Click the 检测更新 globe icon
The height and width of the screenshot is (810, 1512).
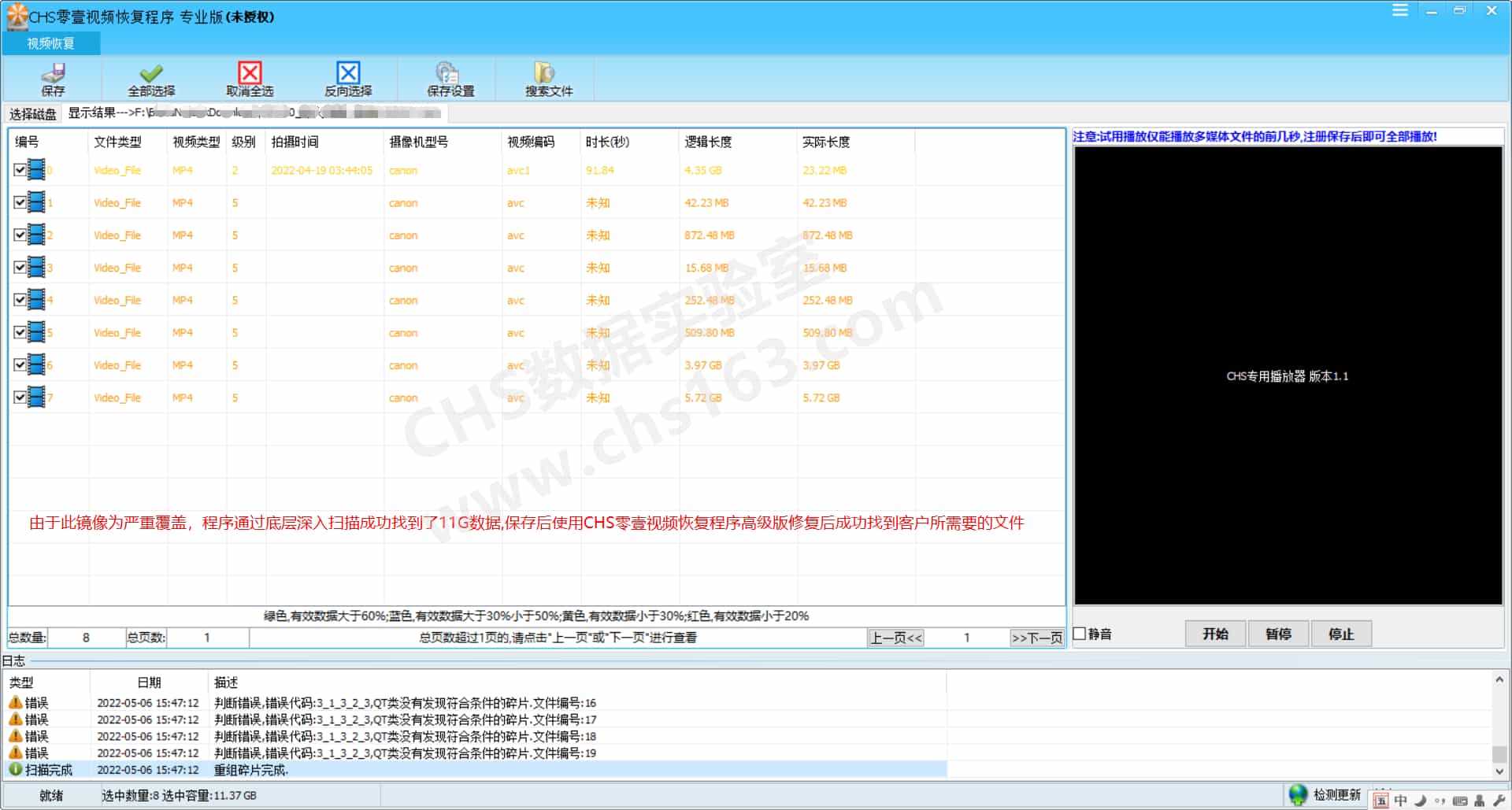[x=1298, y=795]
